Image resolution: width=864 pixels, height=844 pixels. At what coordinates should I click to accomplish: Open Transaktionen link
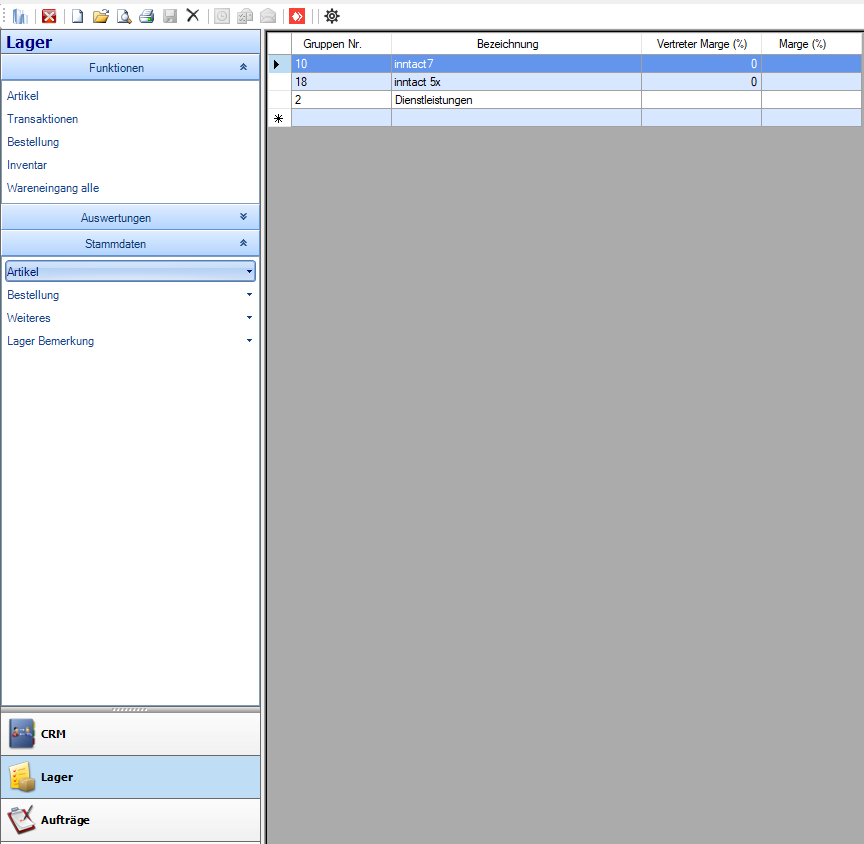(42, 119)
